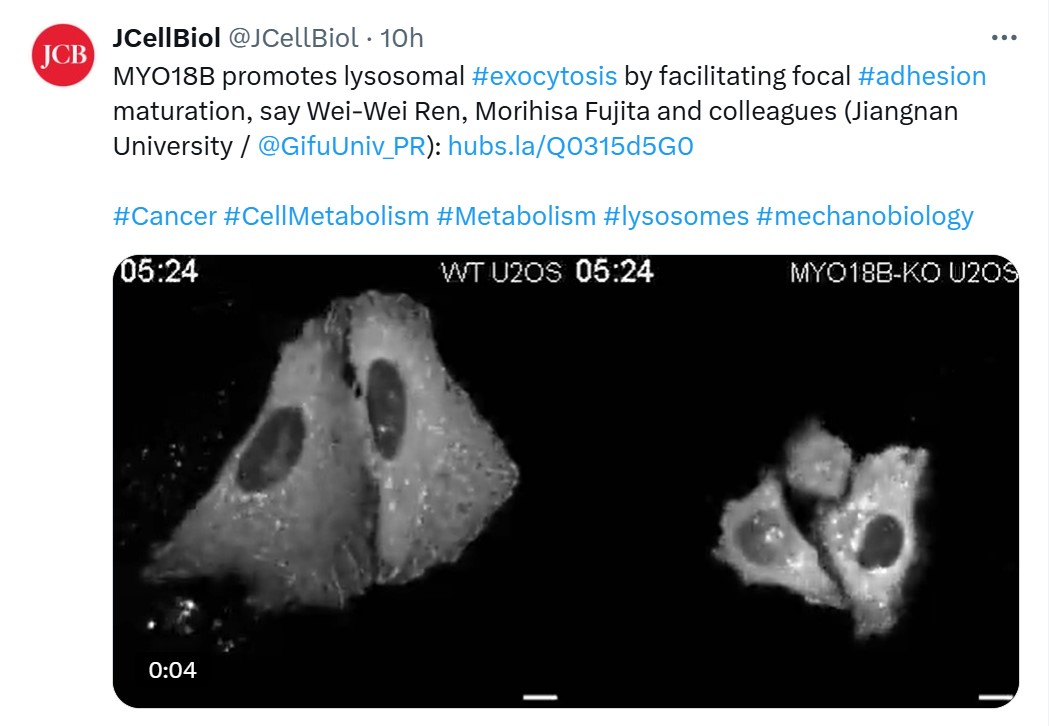Open the #mechanobiology hashtag
The height and width of the screenshot is (726, 1049).
(x=865, y=216)
